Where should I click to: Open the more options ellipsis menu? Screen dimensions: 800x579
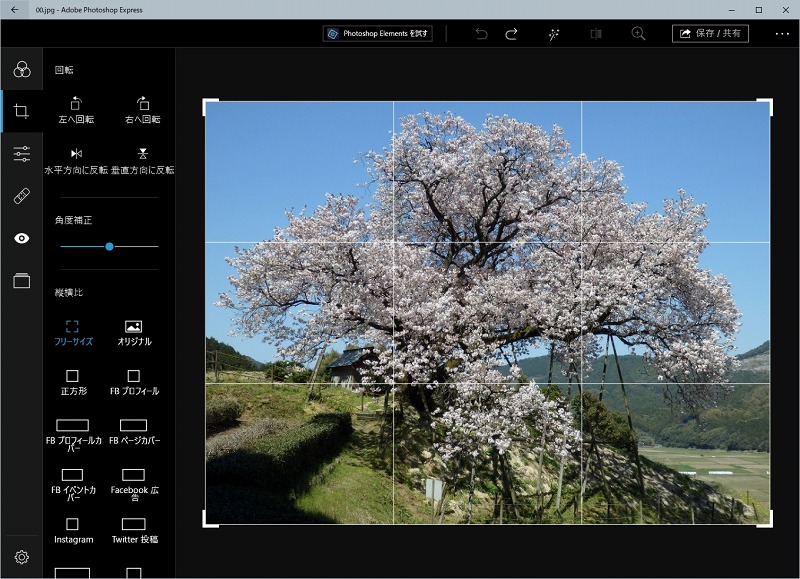pyautogui.click(x=782, y=34)
